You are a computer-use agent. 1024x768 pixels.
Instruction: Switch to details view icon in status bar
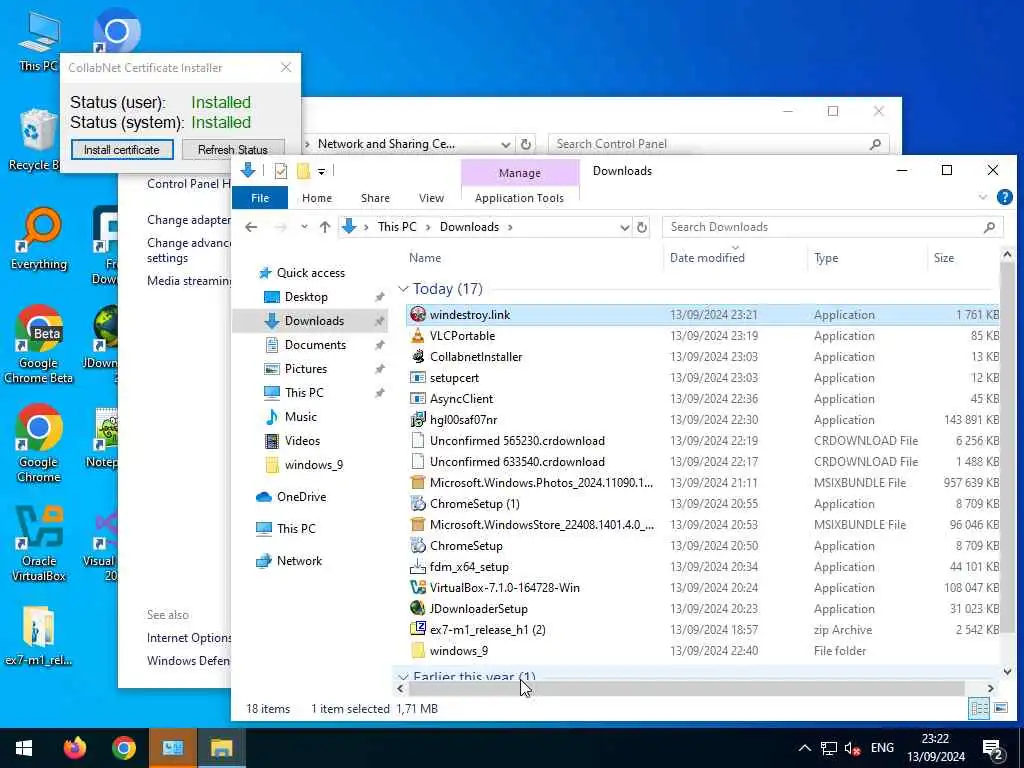pyautogui.click(x=978, y=708)
